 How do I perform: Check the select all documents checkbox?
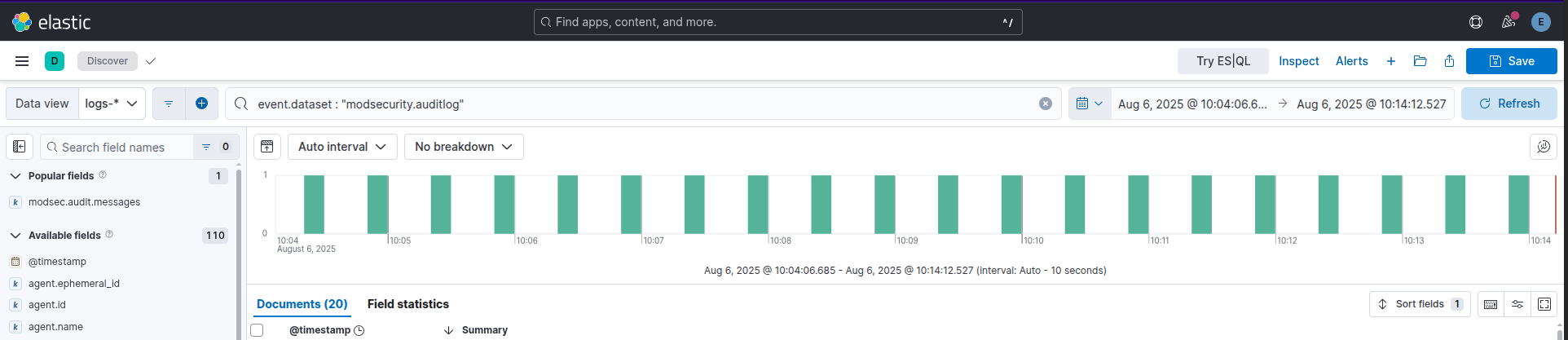(x=258, y=330)
